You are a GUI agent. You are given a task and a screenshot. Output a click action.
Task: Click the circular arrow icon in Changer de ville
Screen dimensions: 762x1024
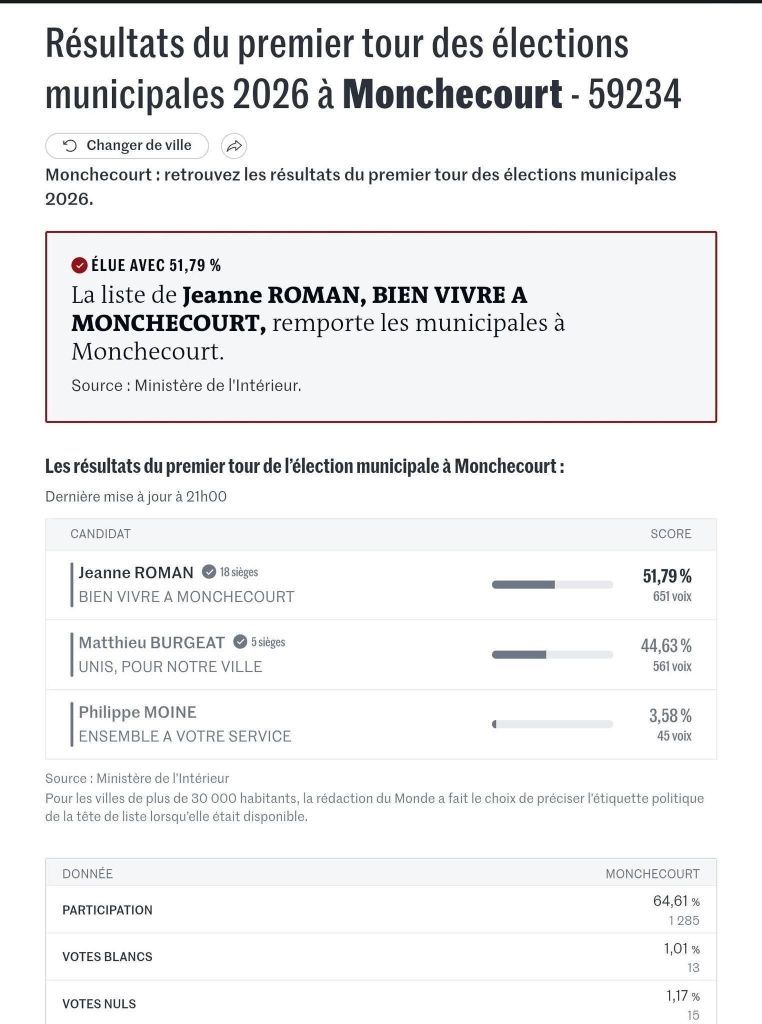click(70, 146)
